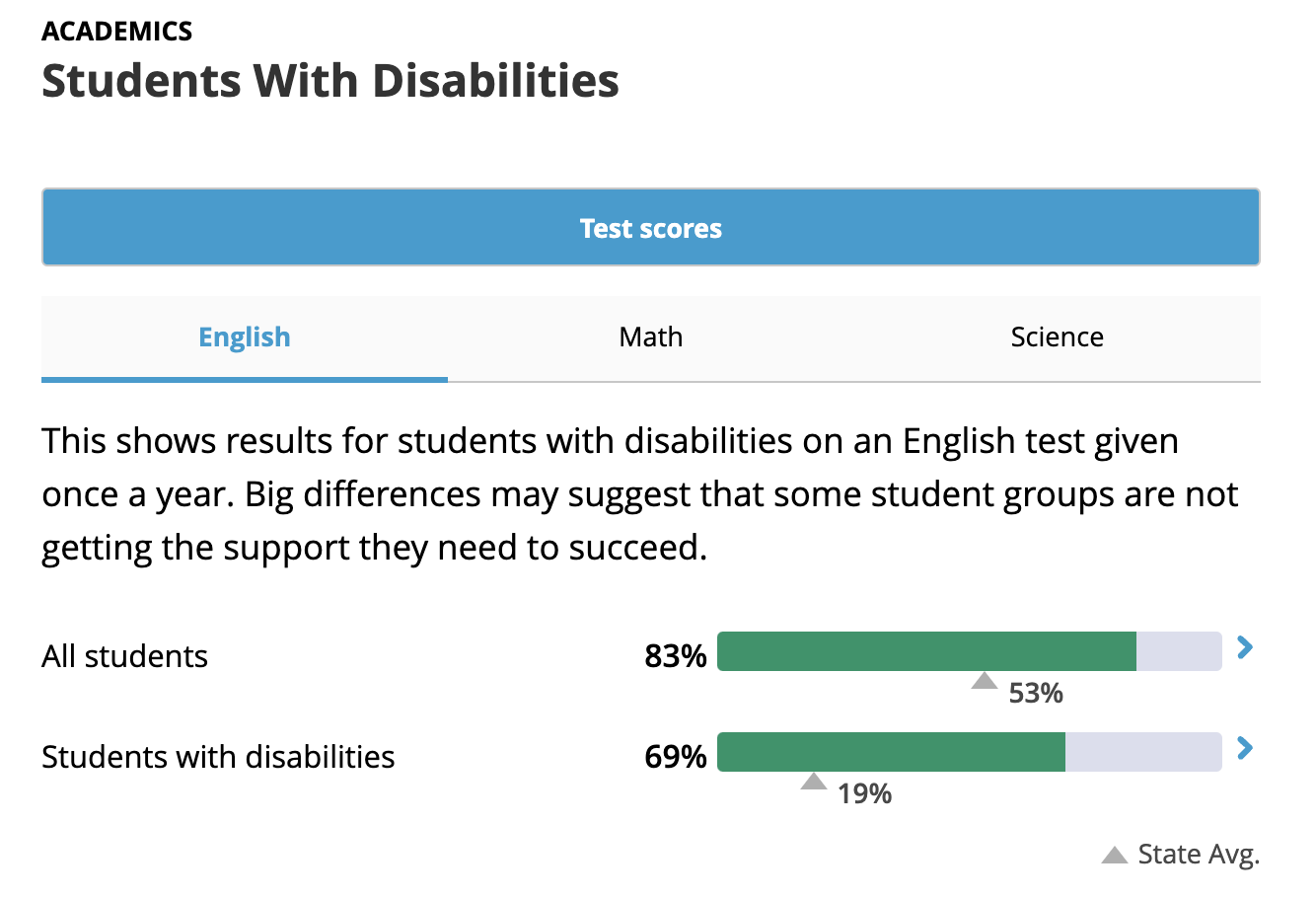Click Students with disabilities green progress bar

point(891,752)
